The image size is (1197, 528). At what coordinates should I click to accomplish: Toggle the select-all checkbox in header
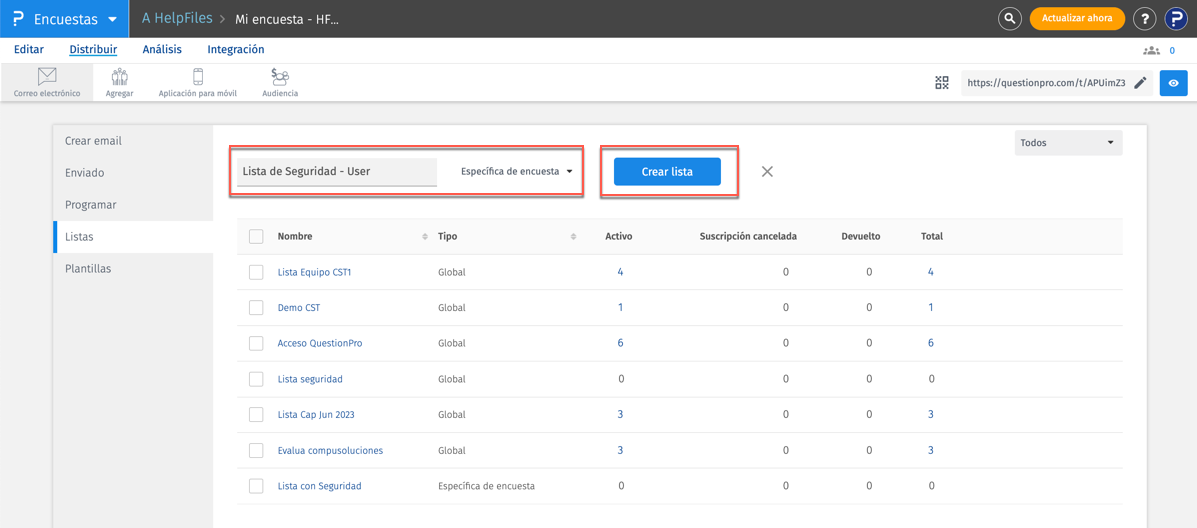[256, 237]
